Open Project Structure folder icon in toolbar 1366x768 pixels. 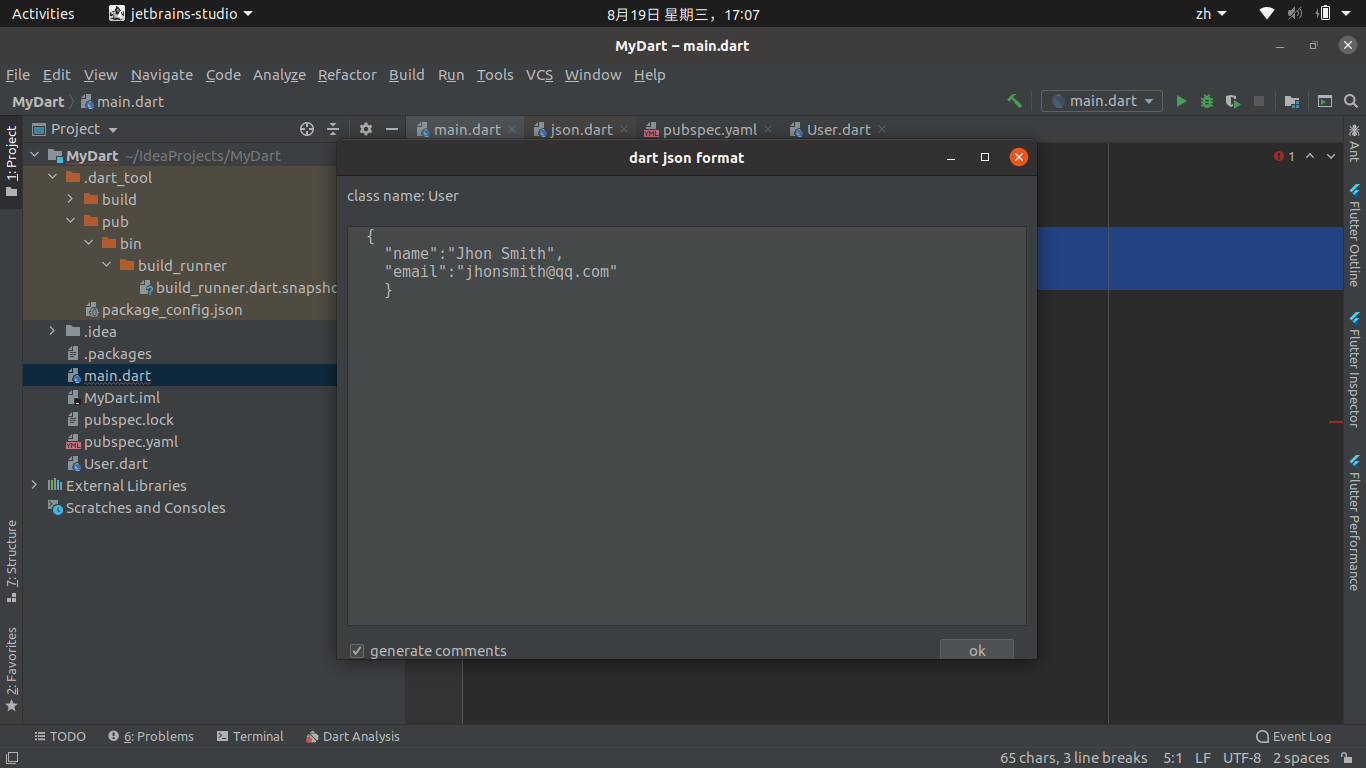pyautogui.click(x=1292, y=101)
